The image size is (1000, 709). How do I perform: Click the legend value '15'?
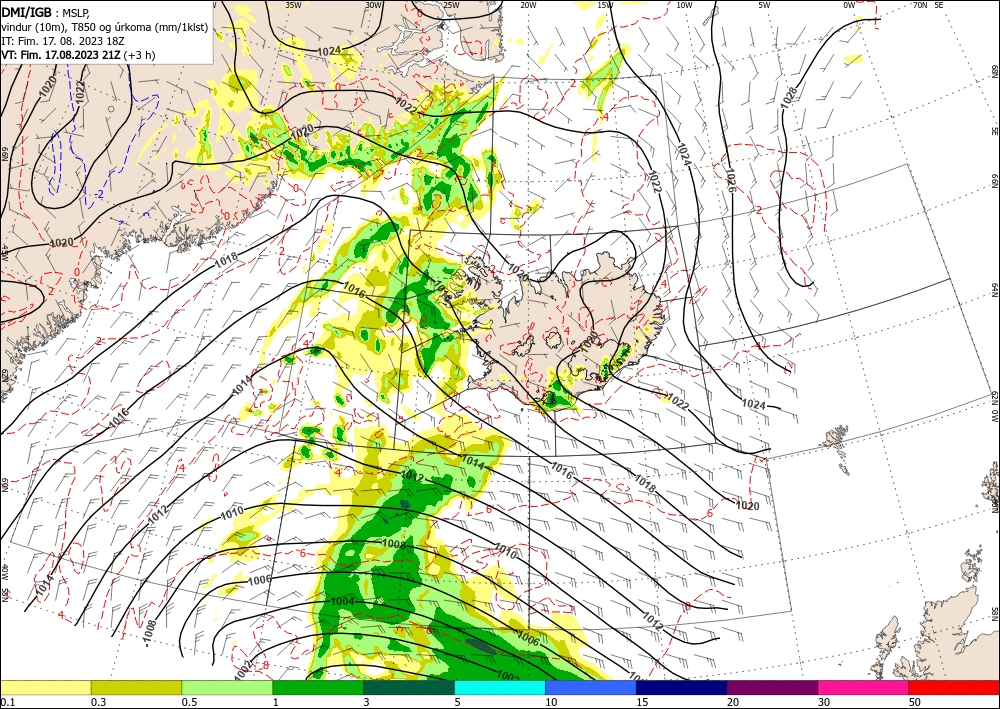[x=642, y=702]
